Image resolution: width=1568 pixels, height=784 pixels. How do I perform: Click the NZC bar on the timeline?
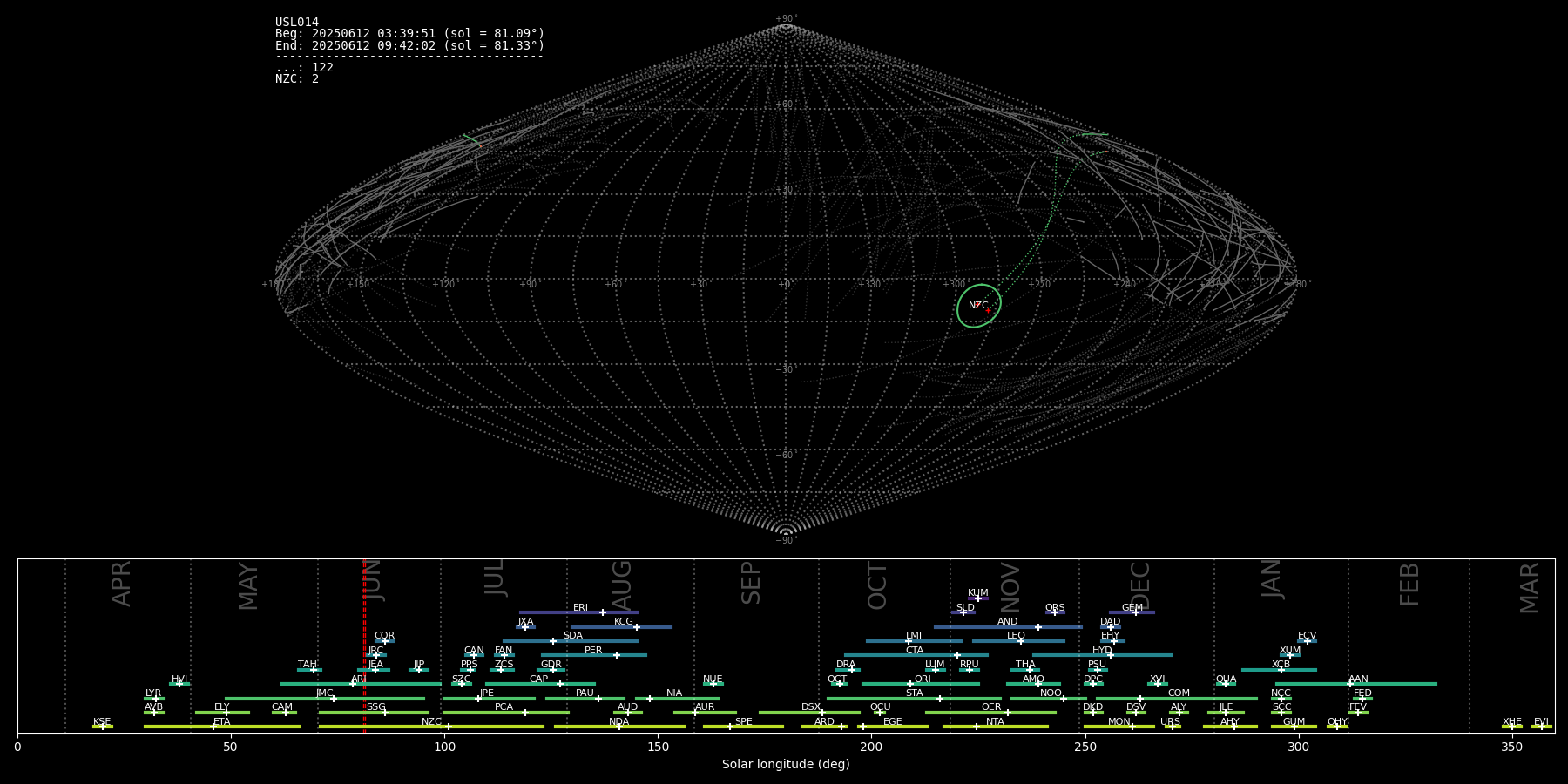point(431,727)
